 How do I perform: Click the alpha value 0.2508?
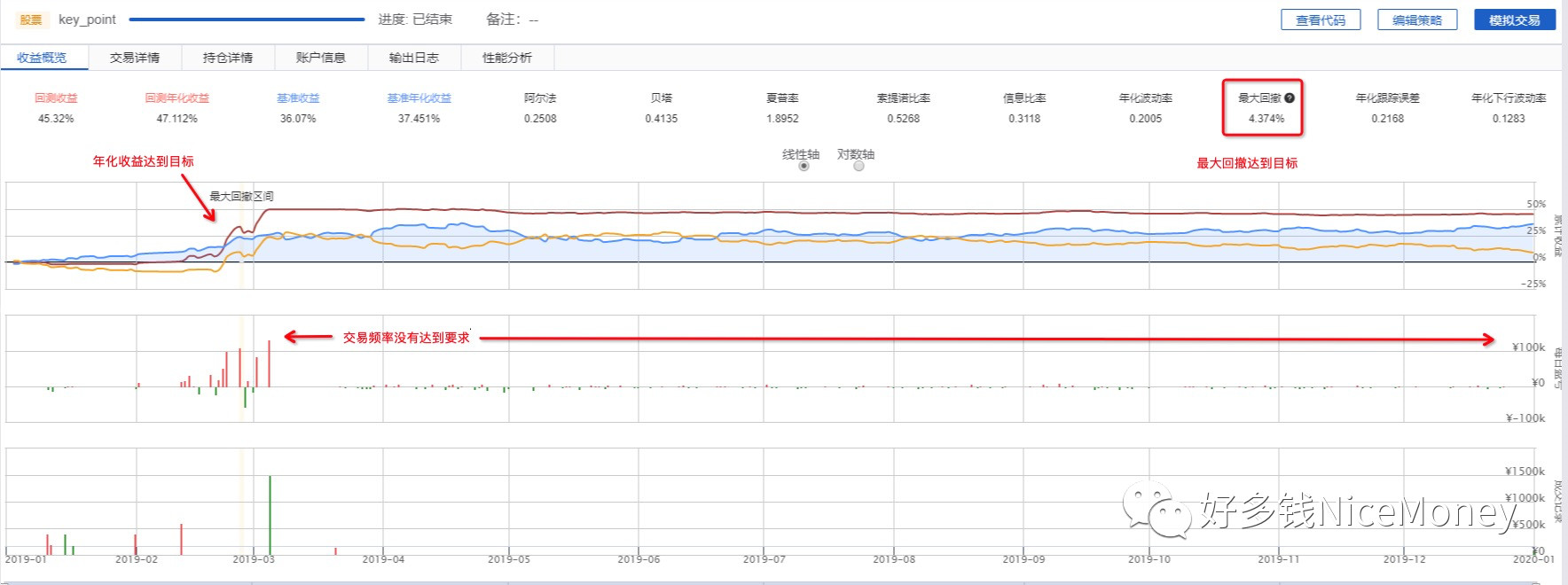point(540,119)
